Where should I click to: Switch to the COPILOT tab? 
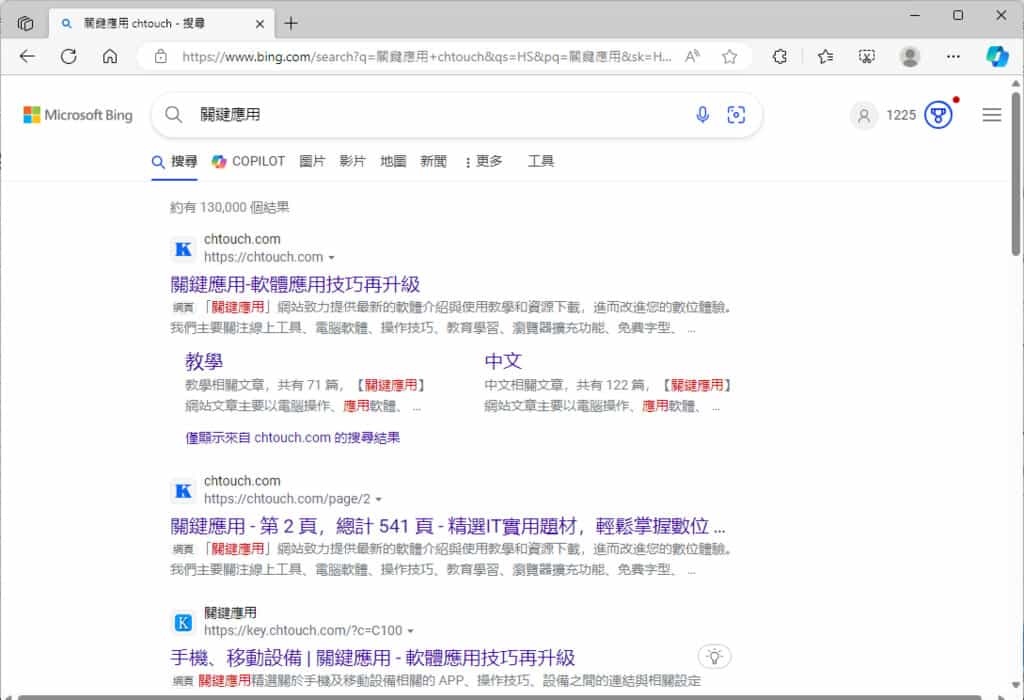click(x=248, y=161)
